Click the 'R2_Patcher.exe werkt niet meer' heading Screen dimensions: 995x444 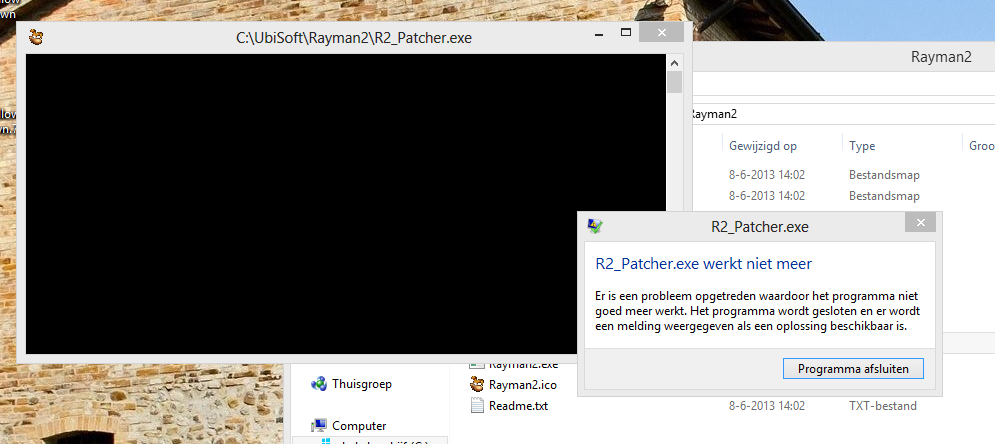click(703, 264)
